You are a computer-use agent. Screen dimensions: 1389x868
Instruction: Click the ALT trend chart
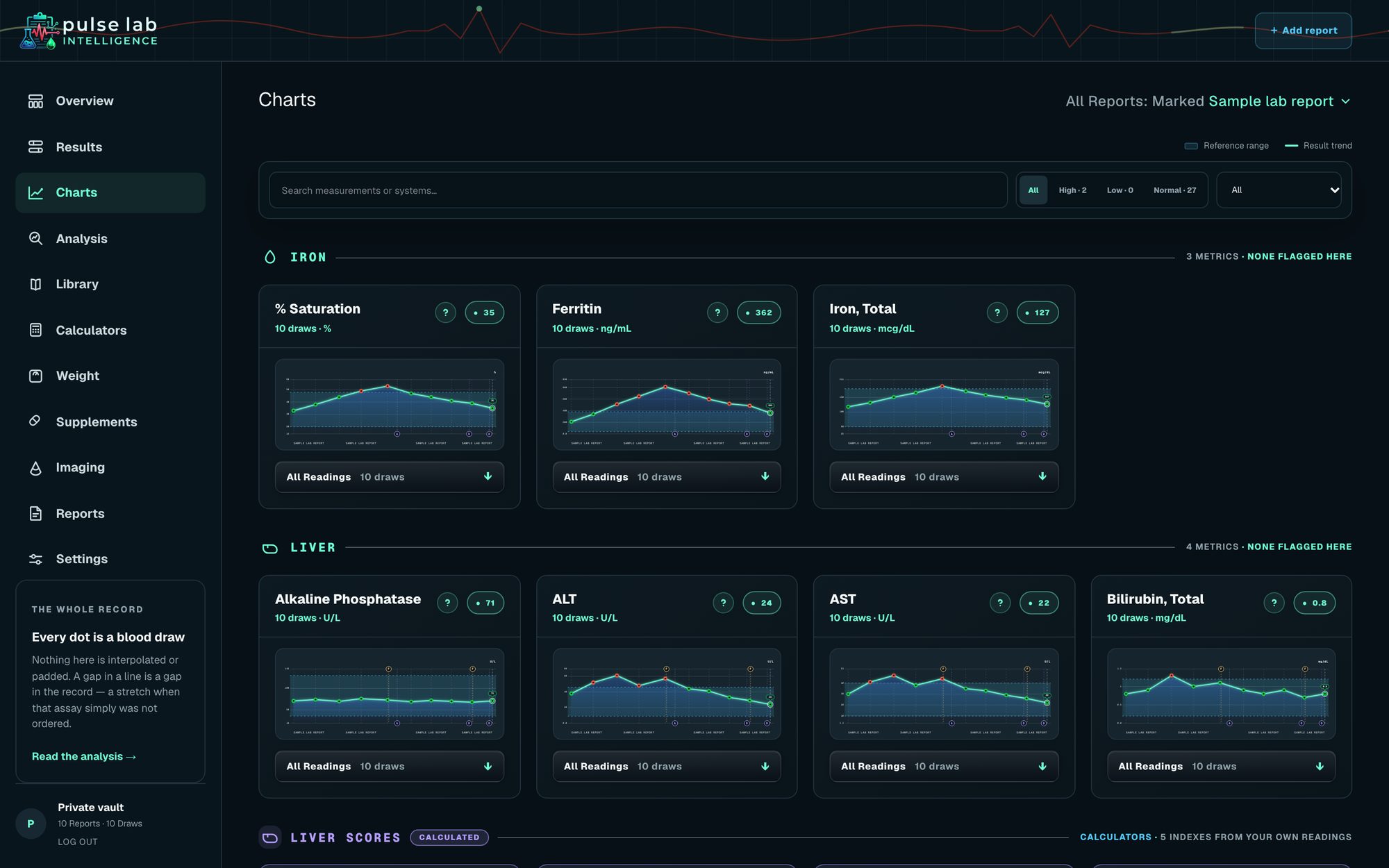pyautogui.click(x=667, y=694)
